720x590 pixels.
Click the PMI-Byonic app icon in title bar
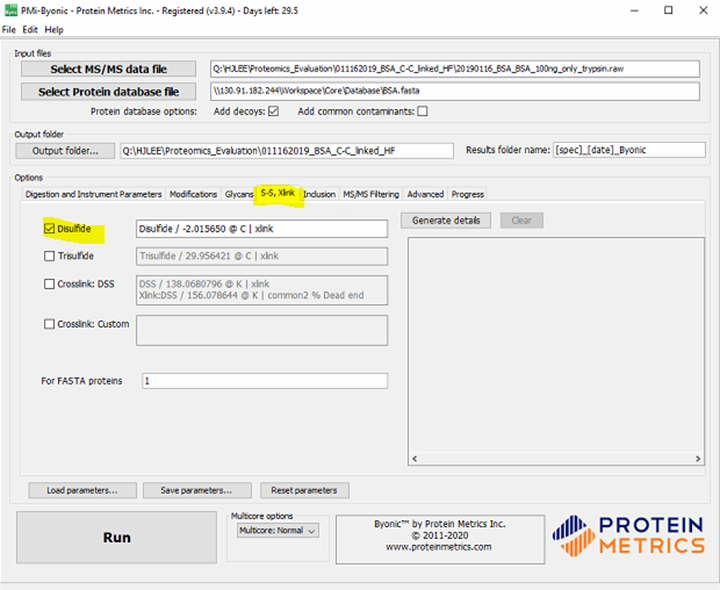coord(11,10)
